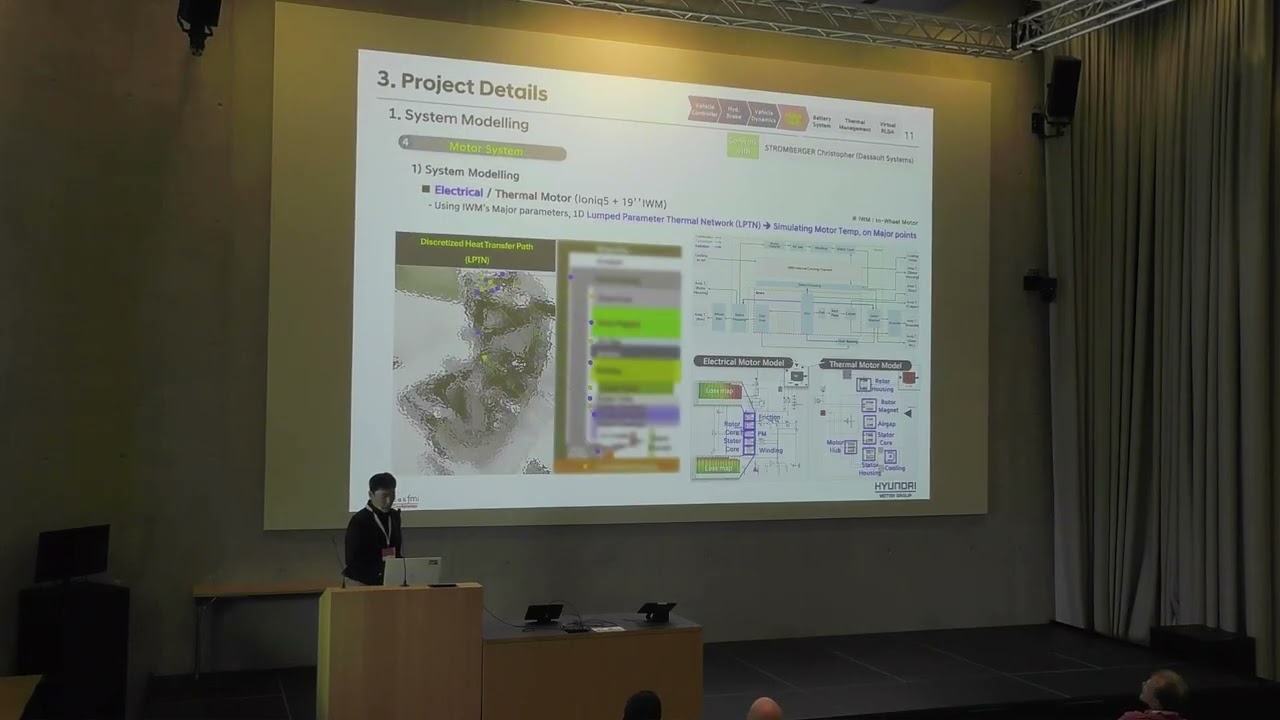
Task: Click the 'Vehicle Dynamics' progress chevron
Action: [763, 115]
